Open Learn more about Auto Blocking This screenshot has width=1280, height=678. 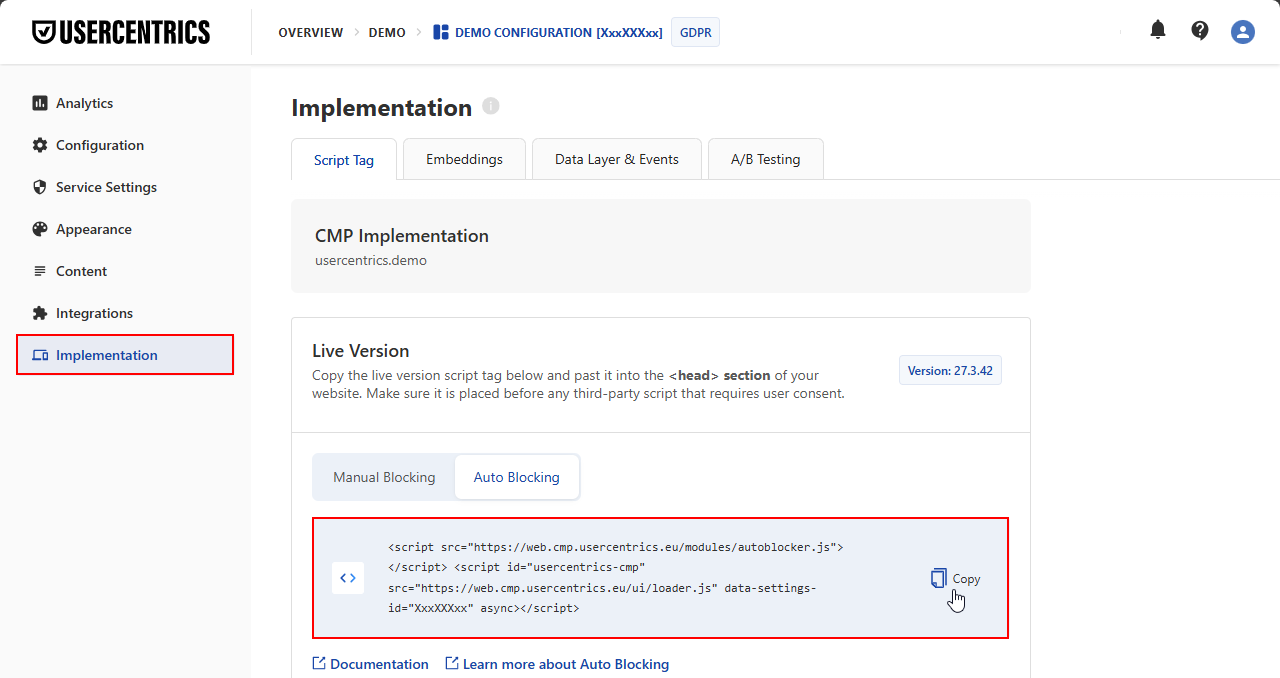(x=566, y=664)
